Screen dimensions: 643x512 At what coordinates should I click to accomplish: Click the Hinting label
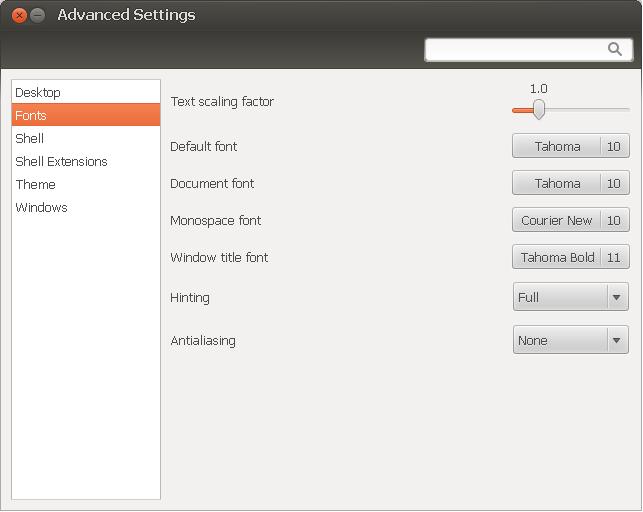pyautogui.click(x=189, y=297)
